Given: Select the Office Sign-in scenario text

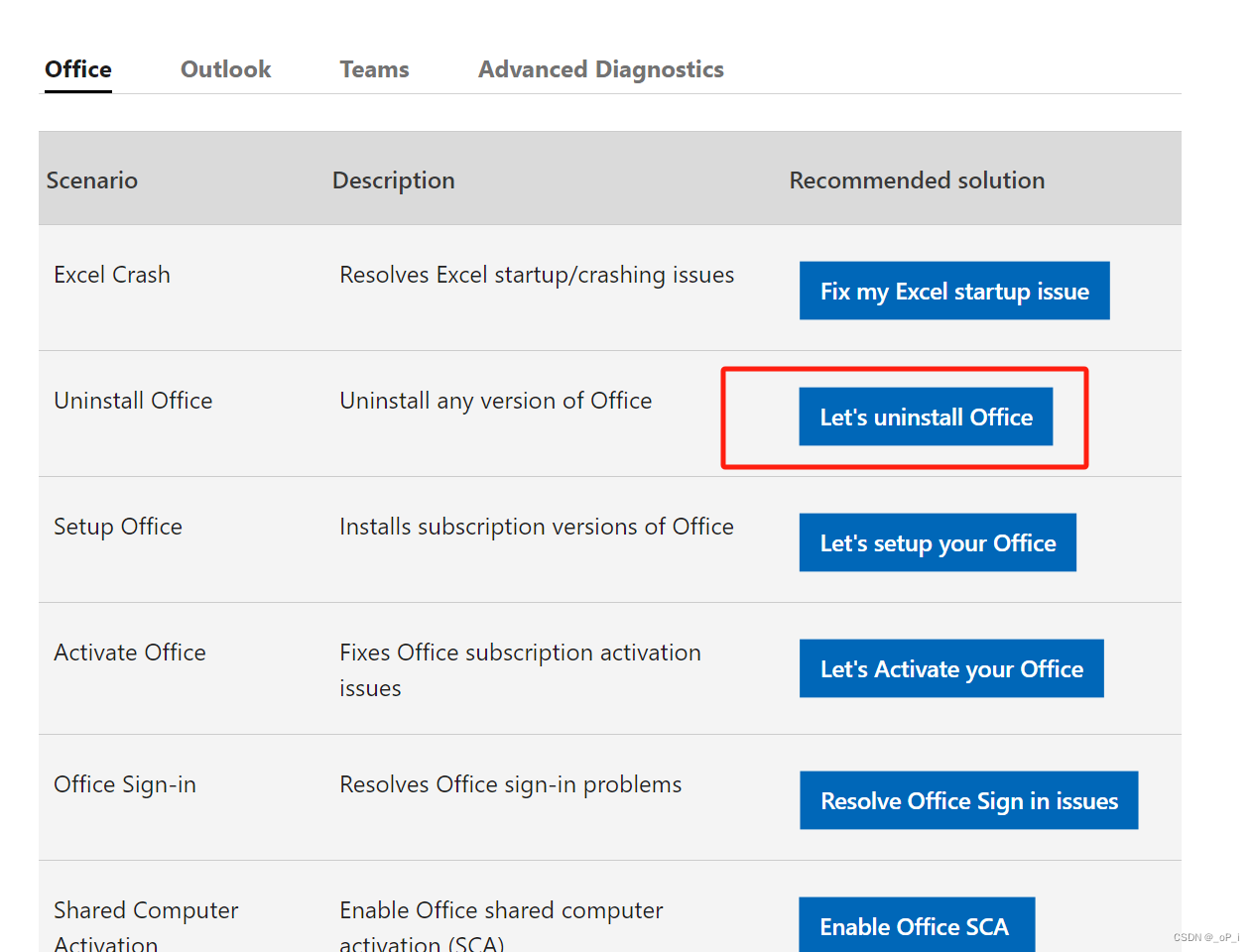Looking at the screenshot, I should click(x=125, y=784).
